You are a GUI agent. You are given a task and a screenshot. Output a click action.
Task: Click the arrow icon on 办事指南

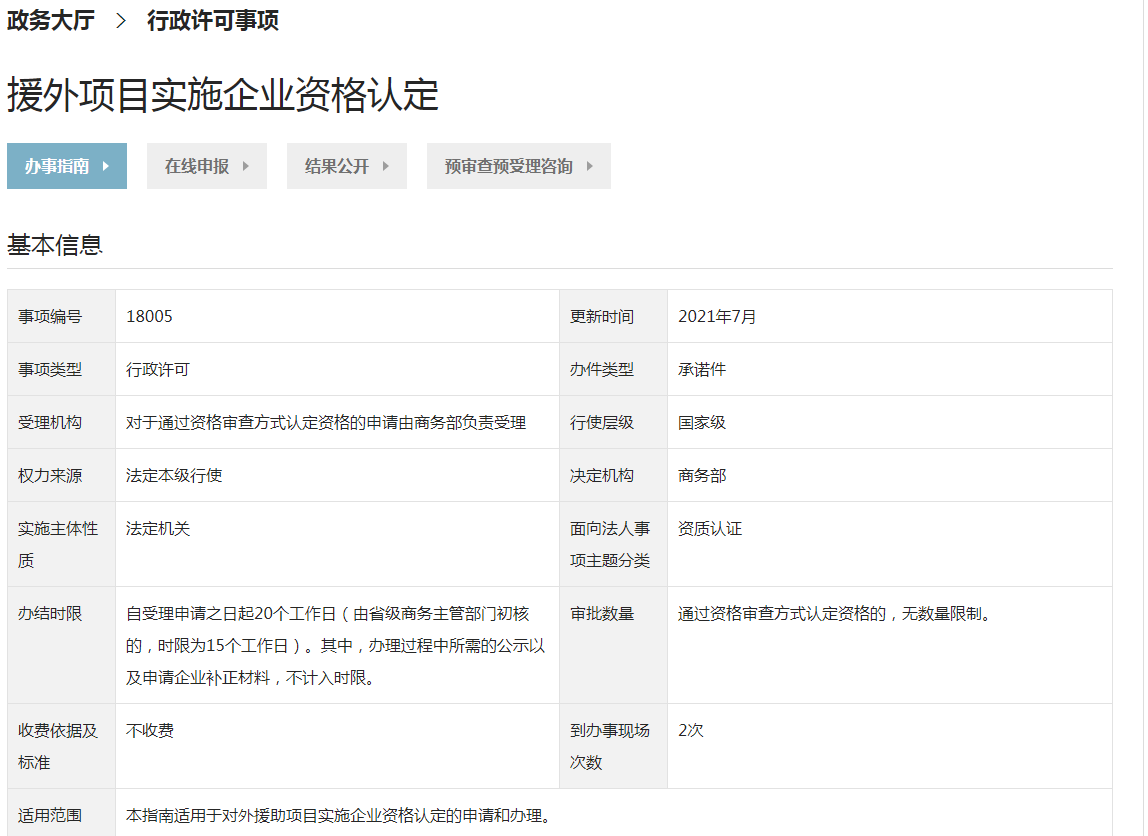click(106, 167)
